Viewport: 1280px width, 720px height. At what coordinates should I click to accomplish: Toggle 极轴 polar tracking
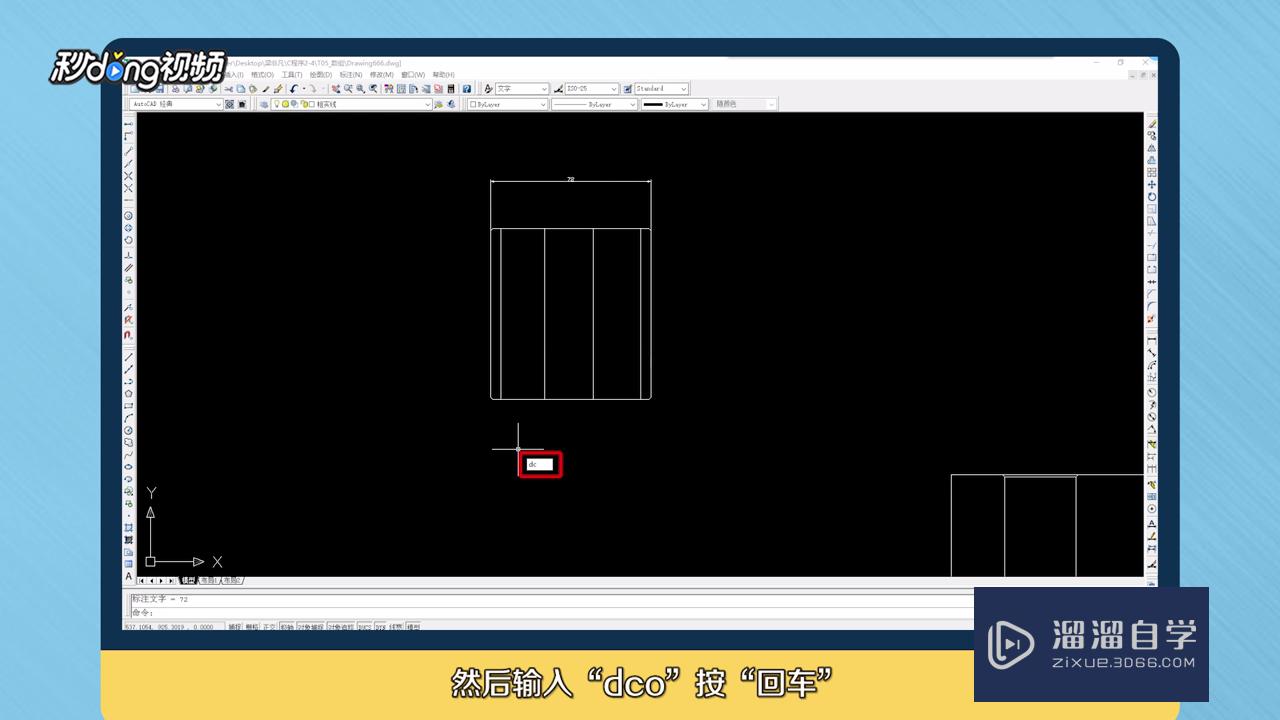287,627
